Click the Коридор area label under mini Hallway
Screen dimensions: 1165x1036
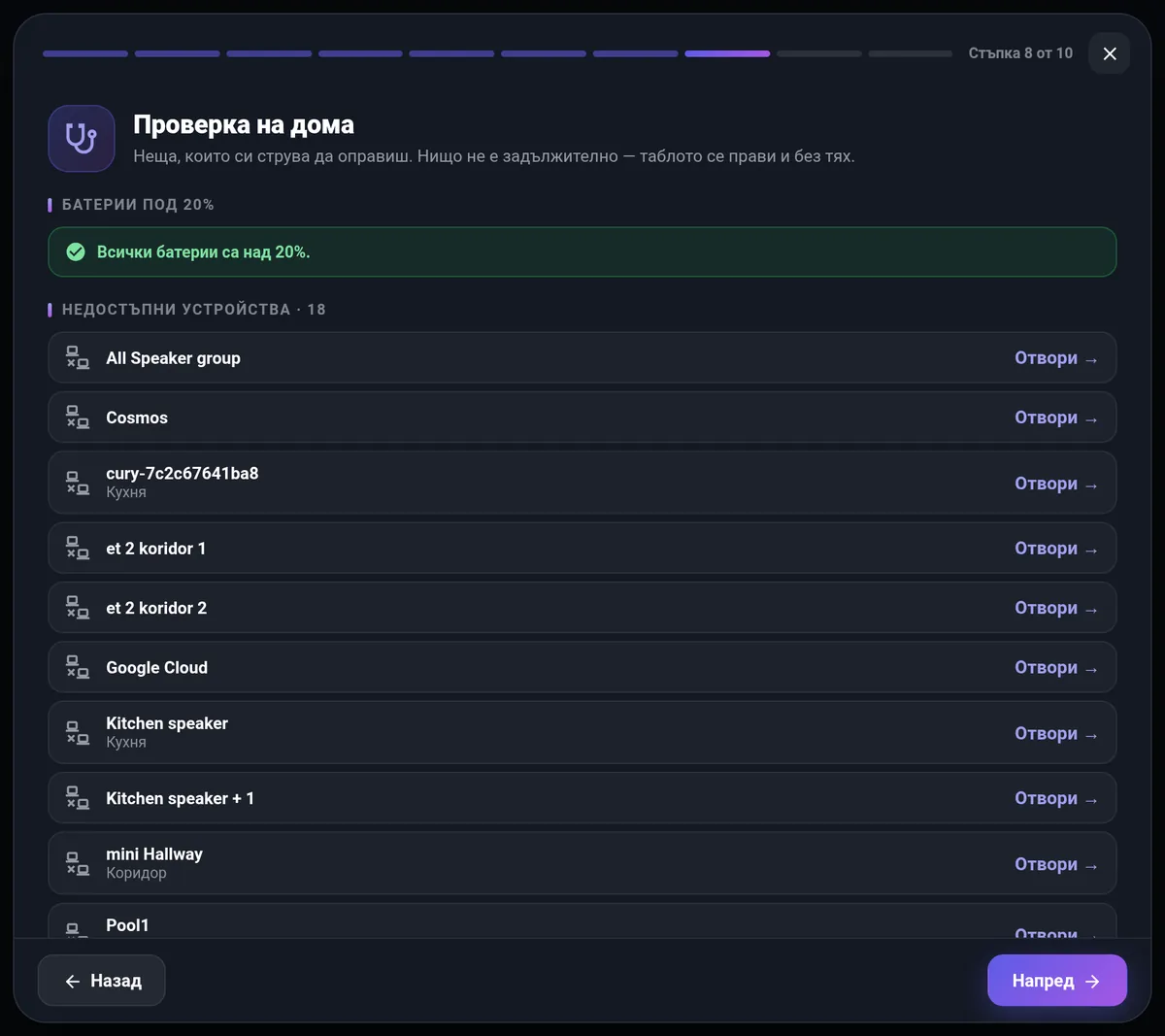136,873
